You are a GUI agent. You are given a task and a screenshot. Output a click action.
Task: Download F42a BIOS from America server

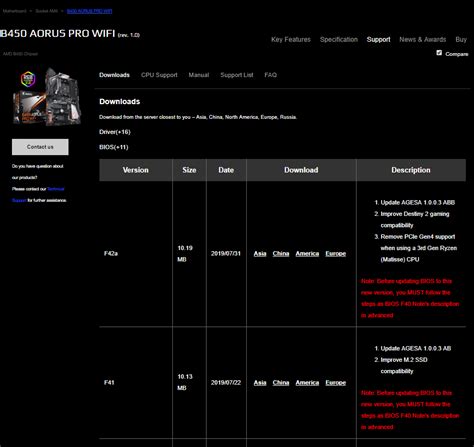point(307,254)
